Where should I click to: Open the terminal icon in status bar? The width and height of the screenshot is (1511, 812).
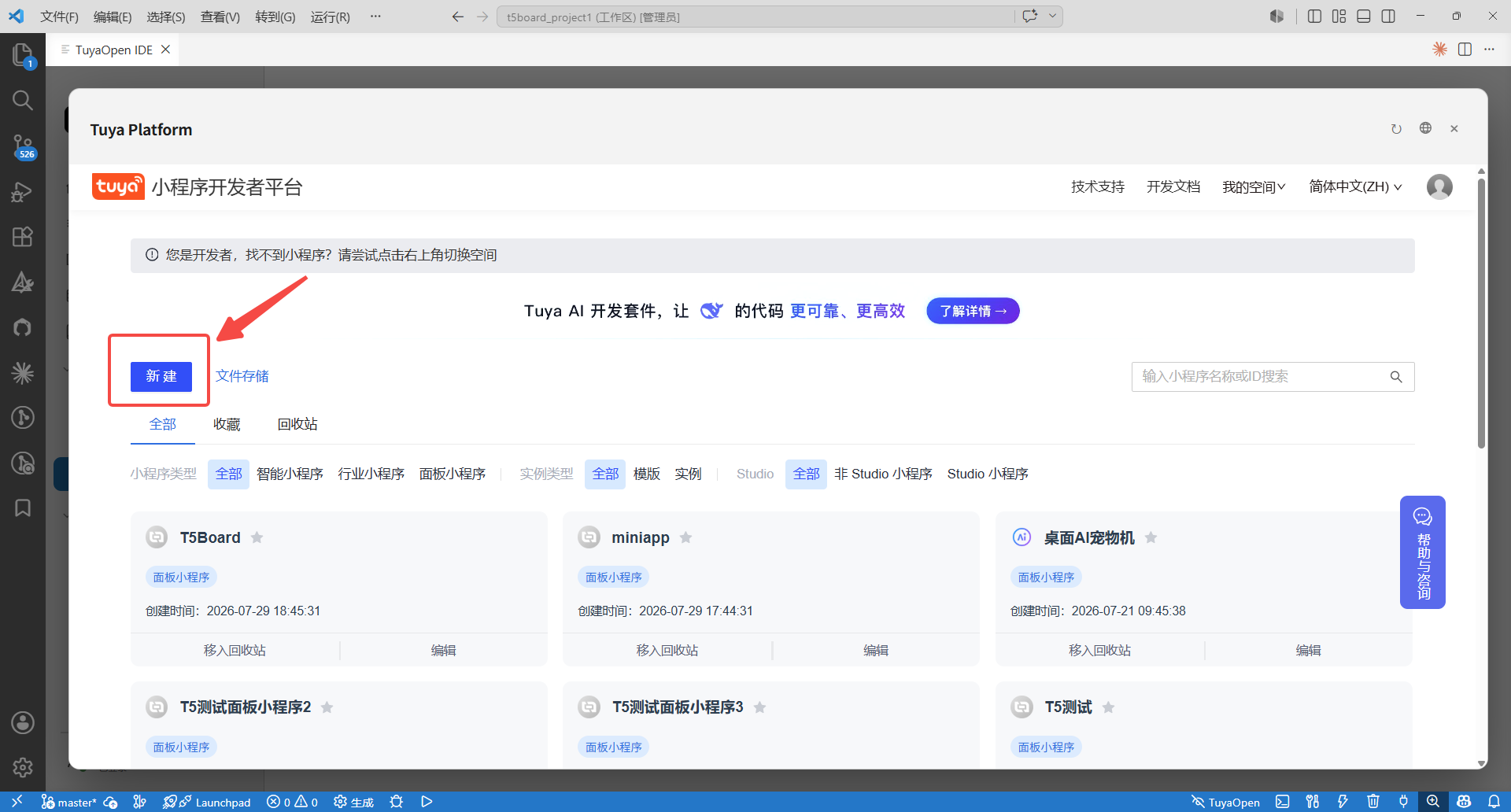1283,802
